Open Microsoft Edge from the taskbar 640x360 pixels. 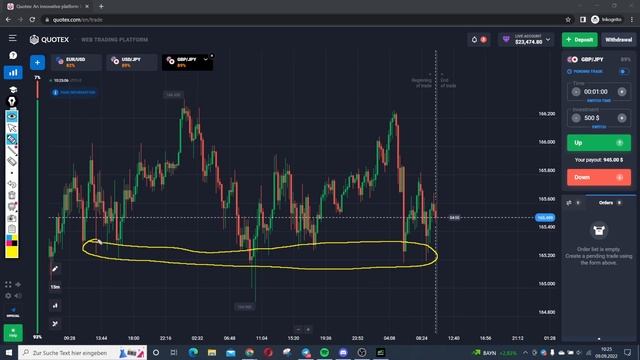tap(193, 352)
